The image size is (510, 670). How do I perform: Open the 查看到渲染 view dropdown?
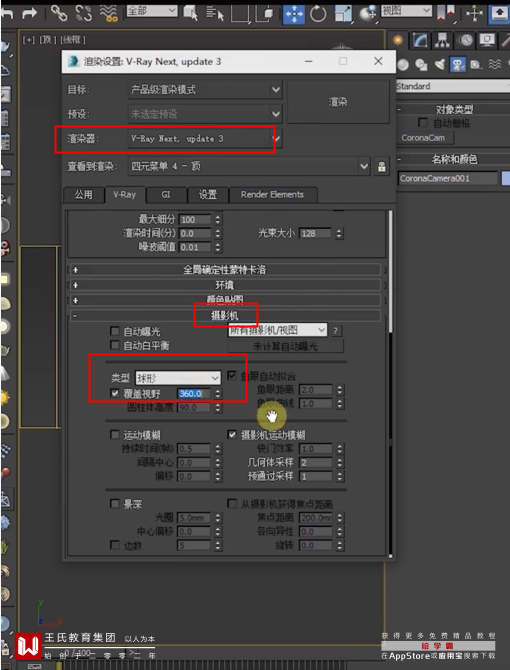(x=249, y=166)
